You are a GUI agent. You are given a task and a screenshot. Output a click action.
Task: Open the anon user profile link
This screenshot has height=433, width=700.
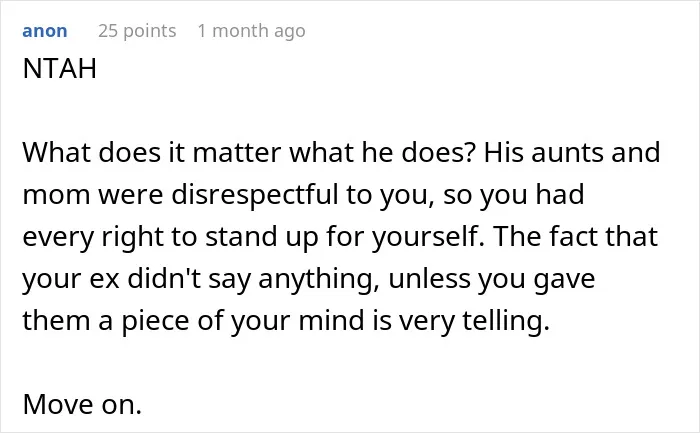click(x=45, y=31)
